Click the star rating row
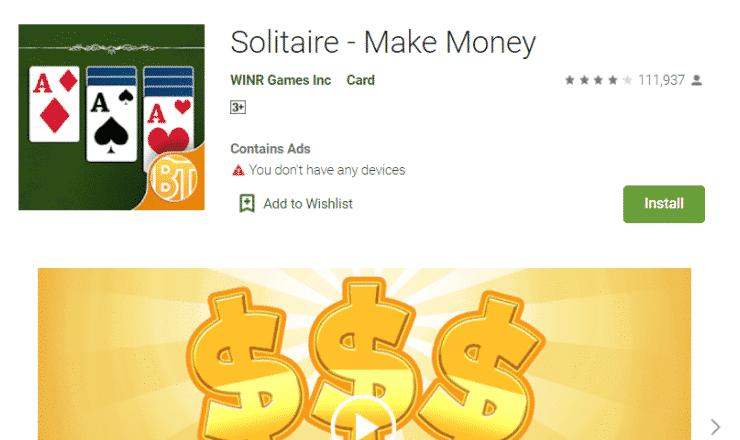This screenshot has width=740, height=440. (x=598, y=80)
